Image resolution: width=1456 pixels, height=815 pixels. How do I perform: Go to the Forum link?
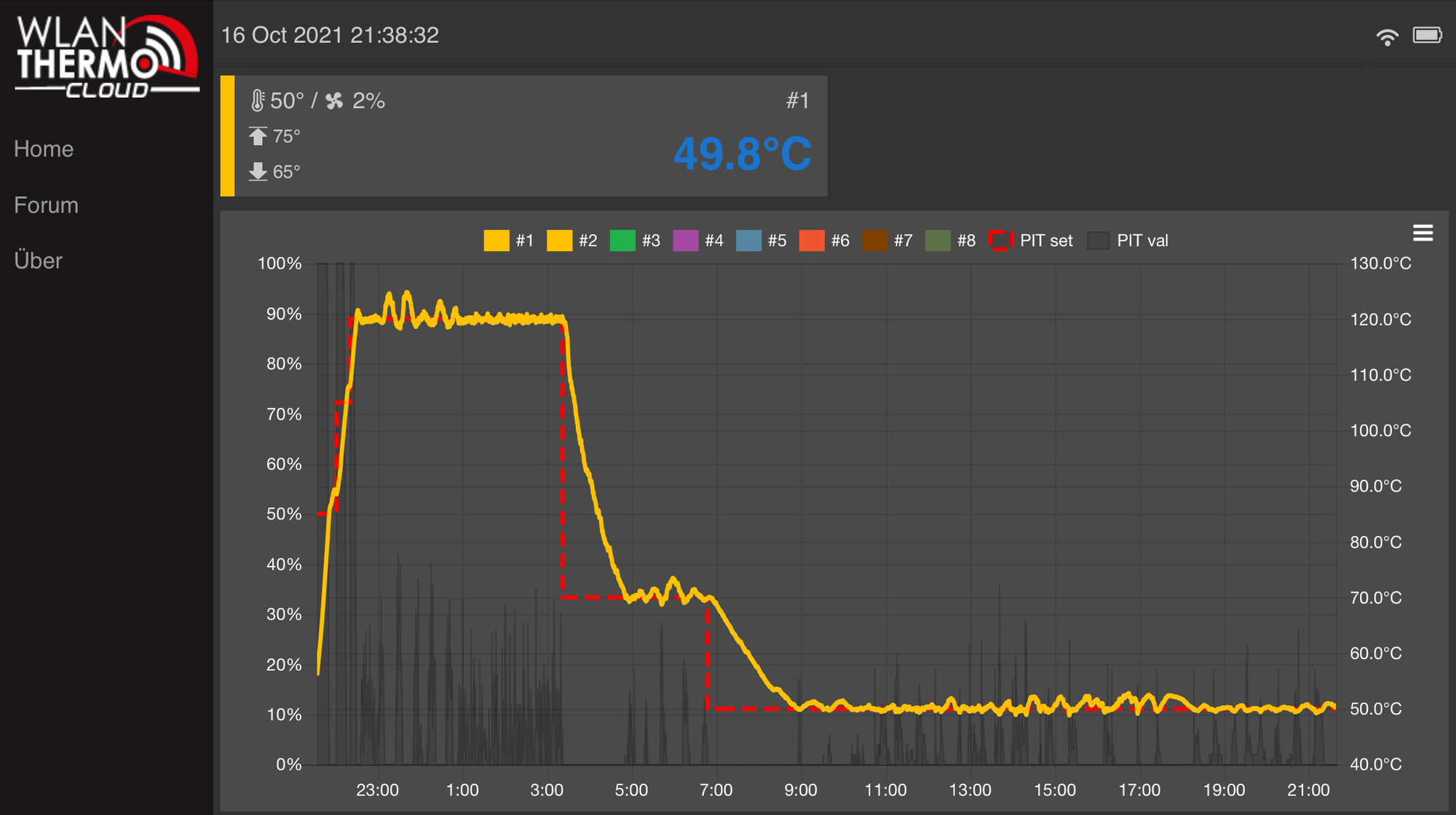pyautogui.click(x=46, y=205)
